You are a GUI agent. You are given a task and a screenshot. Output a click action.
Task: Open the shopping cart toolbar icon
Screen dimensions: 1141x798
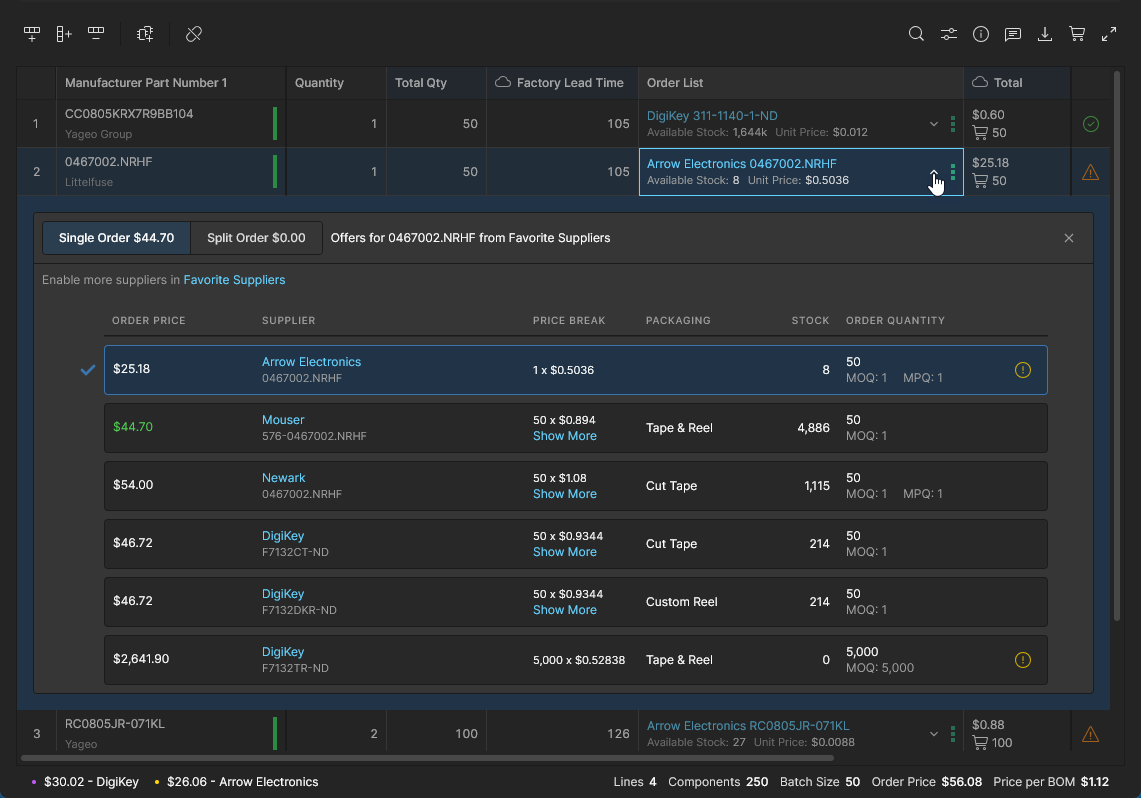[x=1077, y=34]
